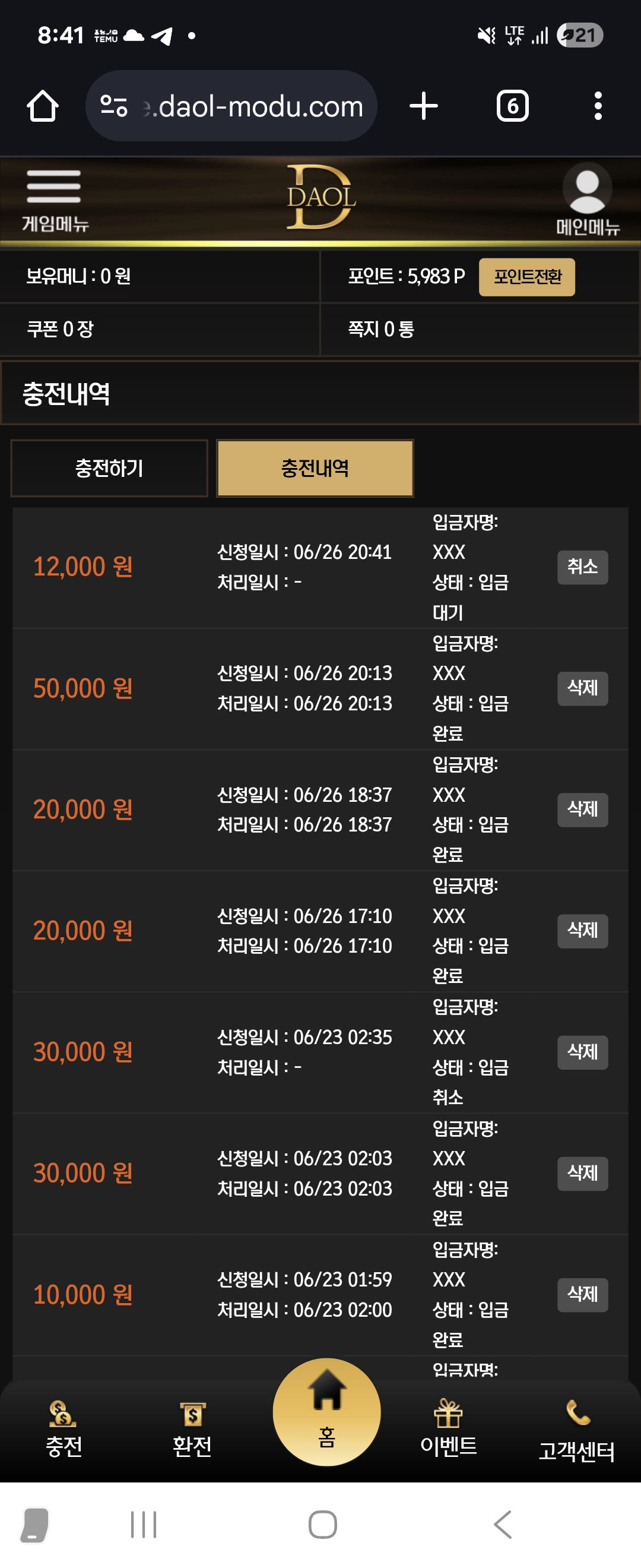Open the 메인메뉴 profile icon
Viewport: 641px width, 1568px height.
(x=587, y=200)
